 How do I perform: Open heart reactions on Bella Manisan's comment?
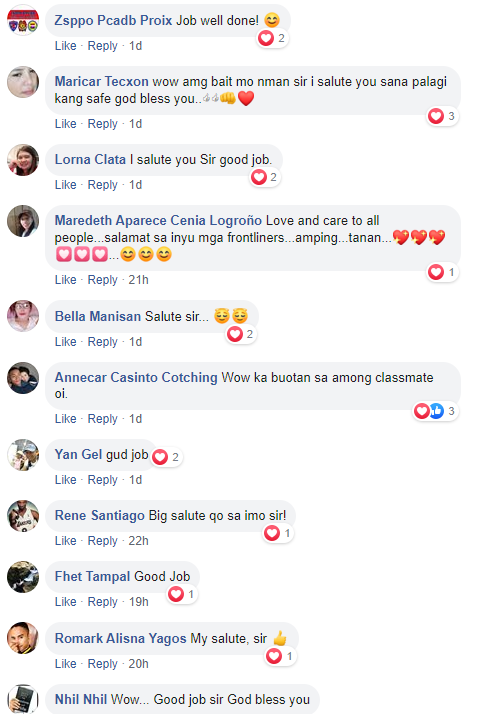pyautogui.click(x=241, y=334)
